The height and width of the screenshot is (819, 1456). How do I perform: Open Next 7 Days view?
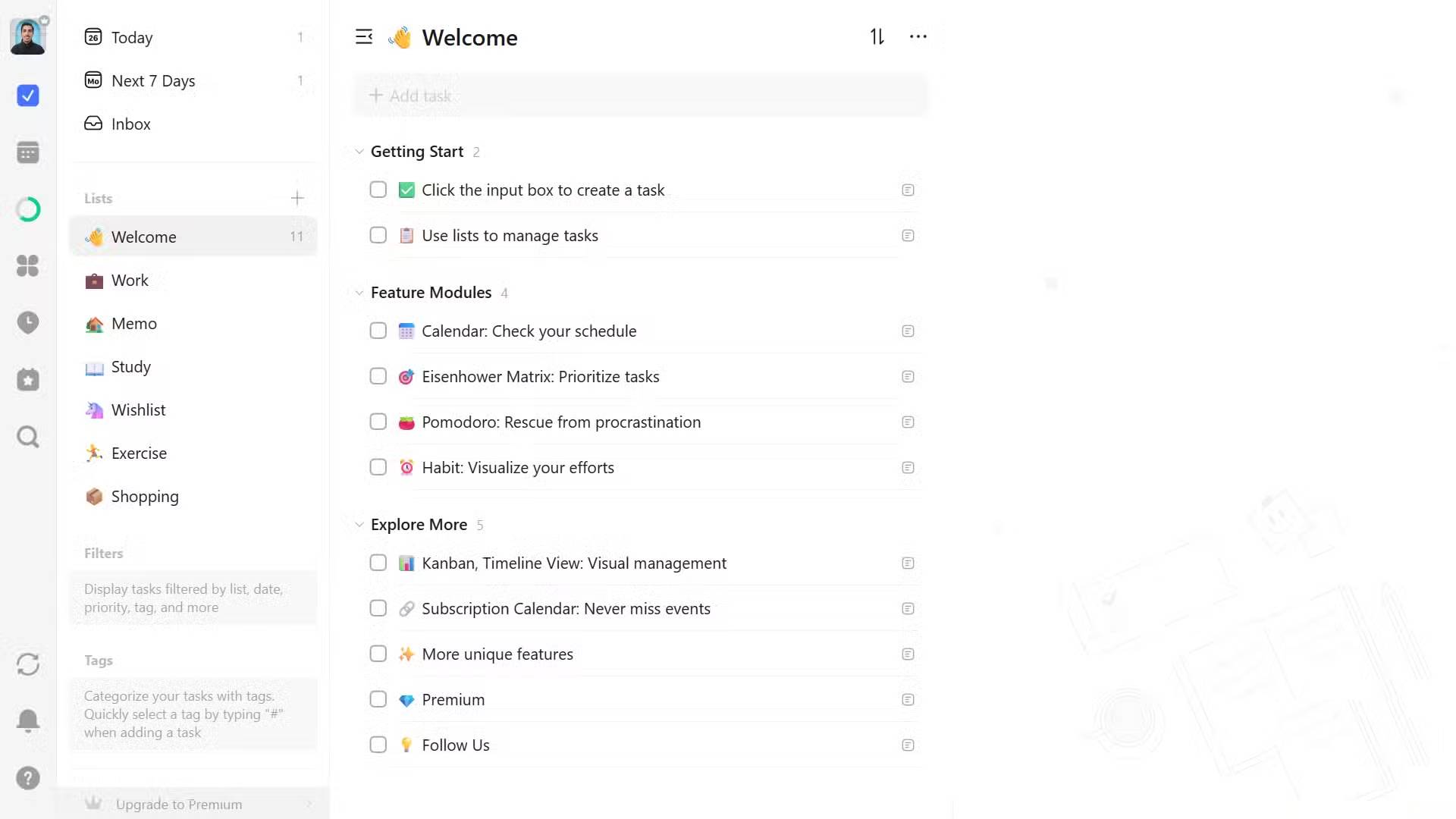(x=153, y=80)
